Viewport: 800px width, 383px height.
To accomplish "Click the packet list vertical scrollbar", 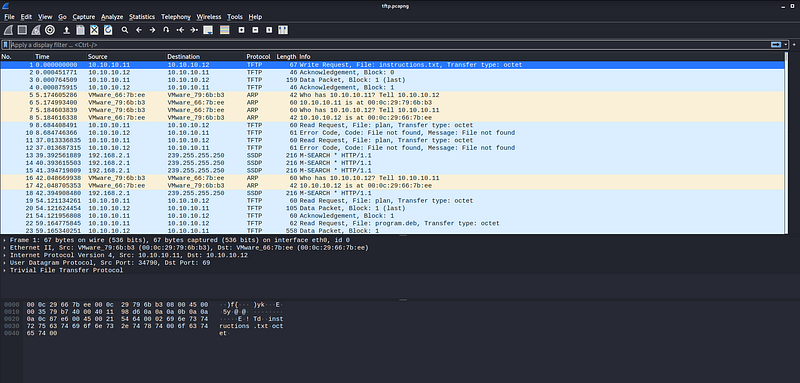I will point(786,143).
